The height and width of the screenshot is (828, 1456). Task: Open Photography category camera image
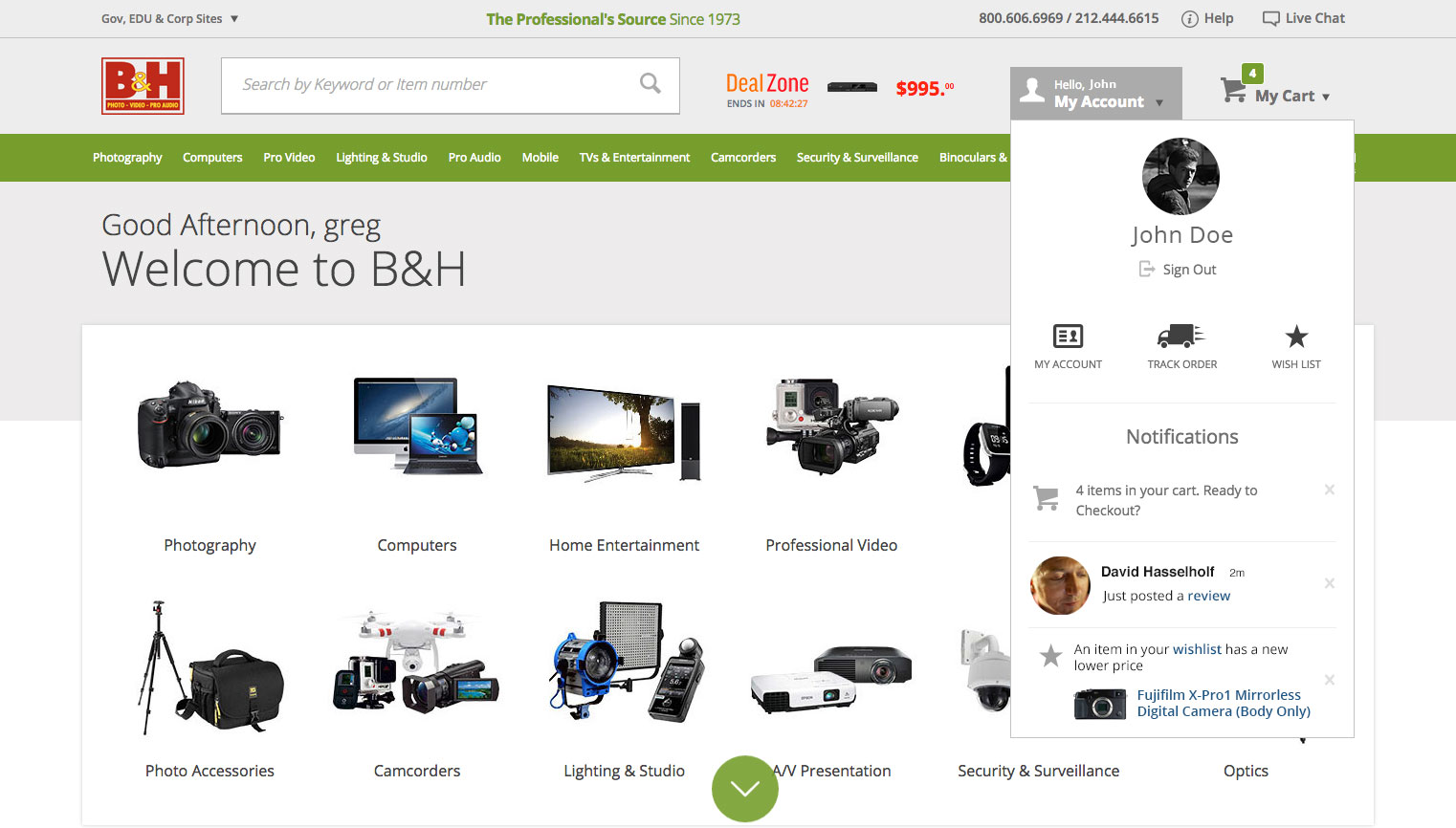(210, 425)
